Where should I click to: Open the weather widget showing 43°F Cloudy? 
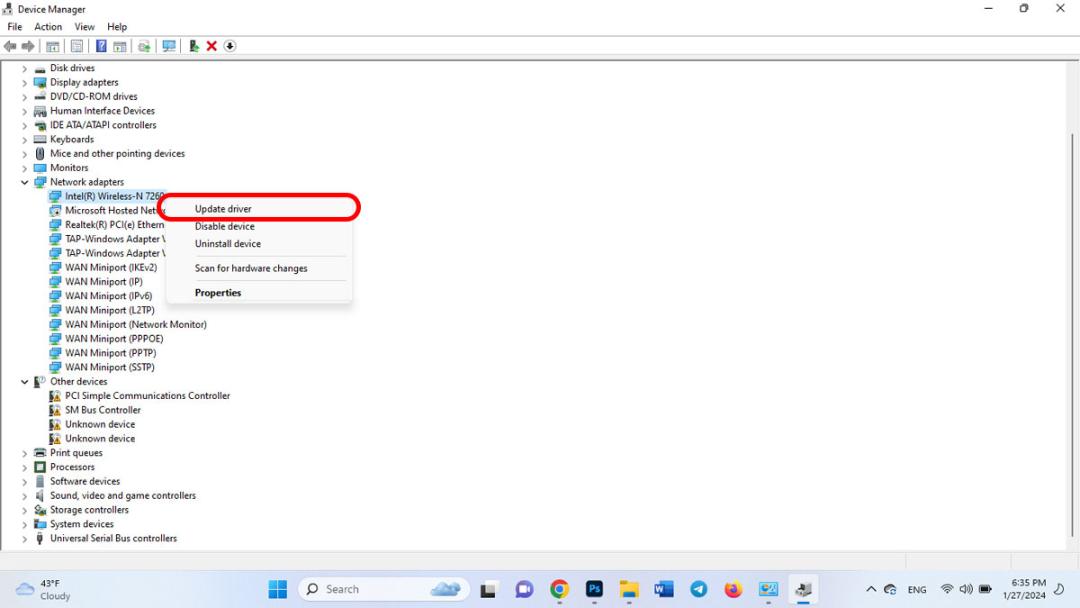coord(43,590)
